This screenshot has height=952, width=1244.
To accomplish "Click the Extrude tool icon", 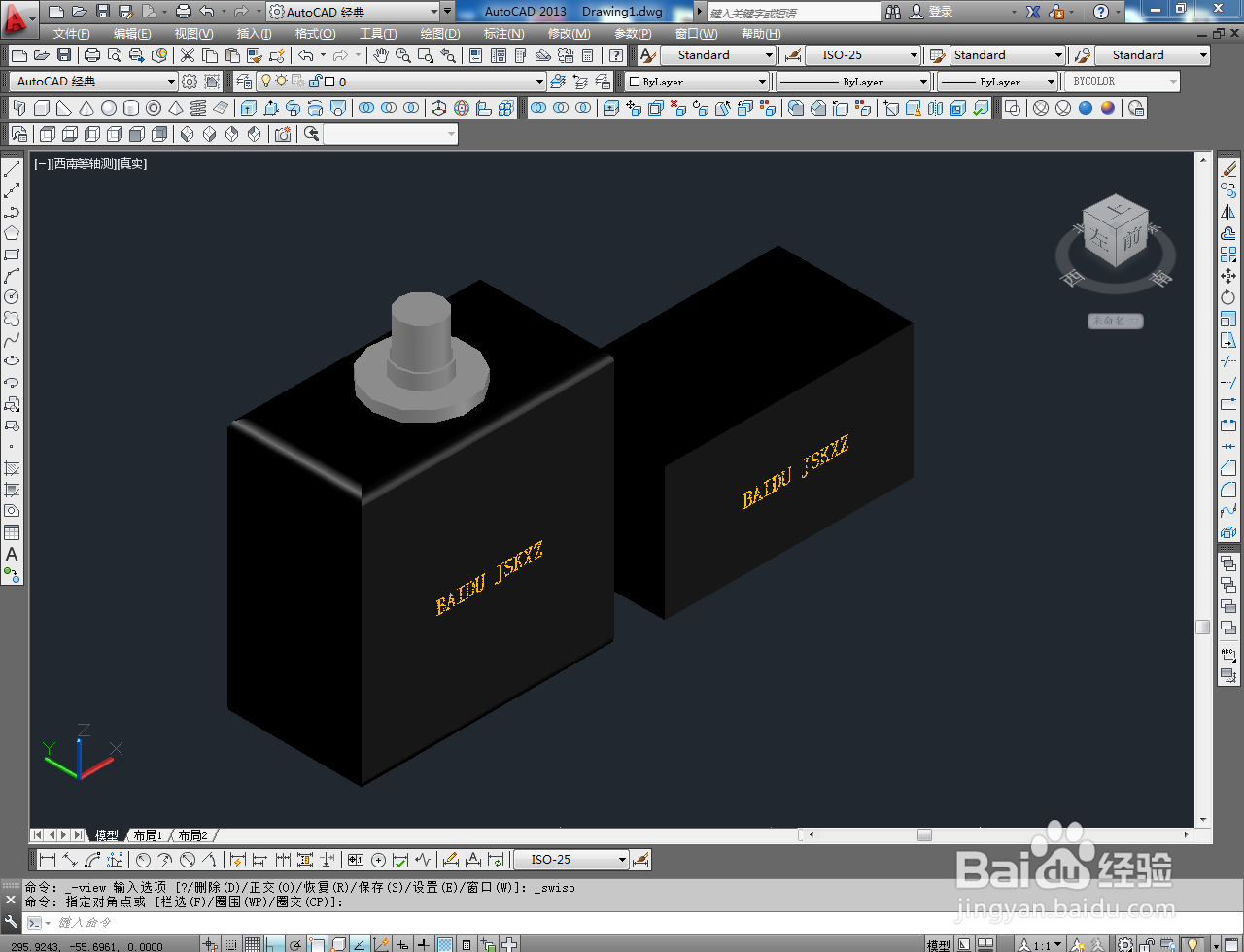I will (249, 108).
